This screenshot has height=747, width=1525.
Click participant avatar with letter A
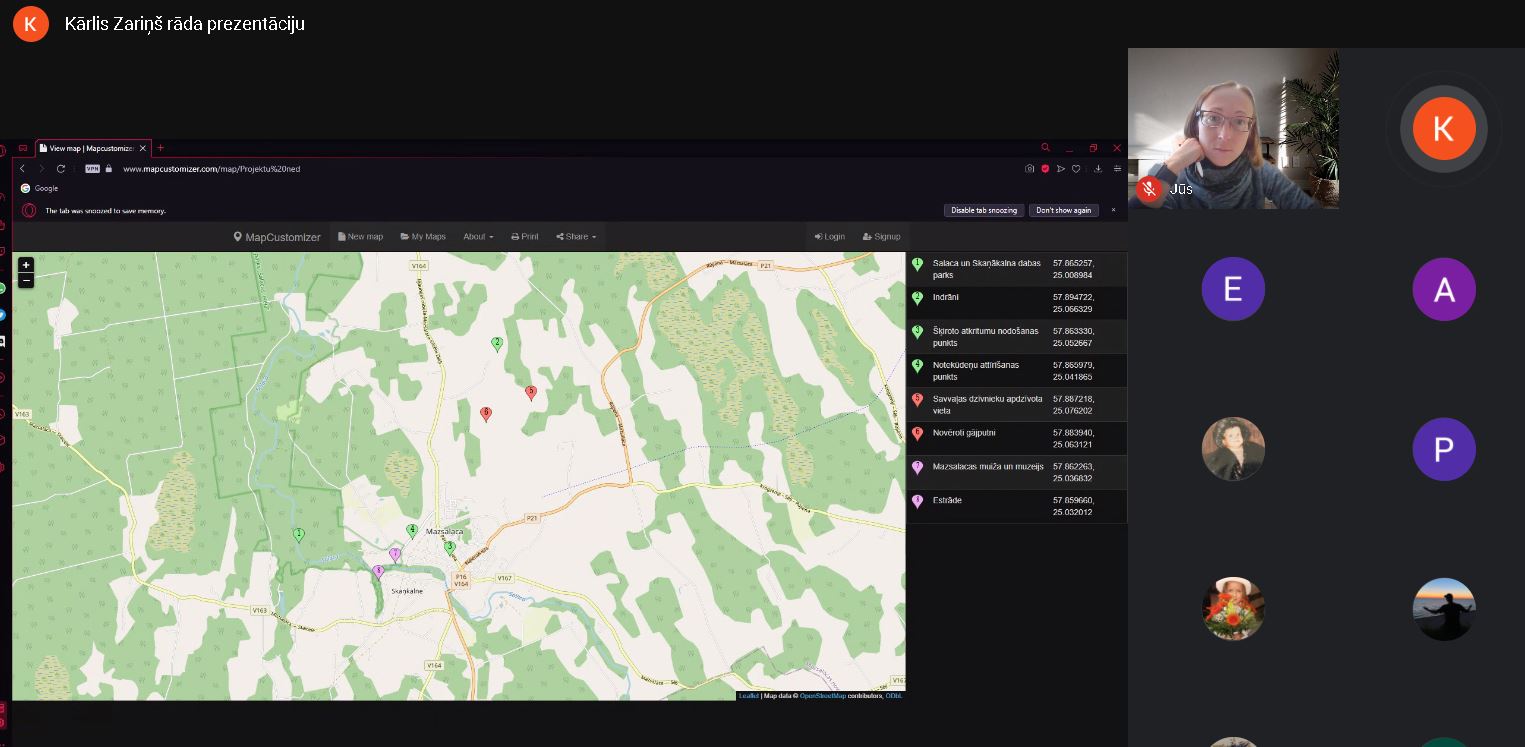1444,289
